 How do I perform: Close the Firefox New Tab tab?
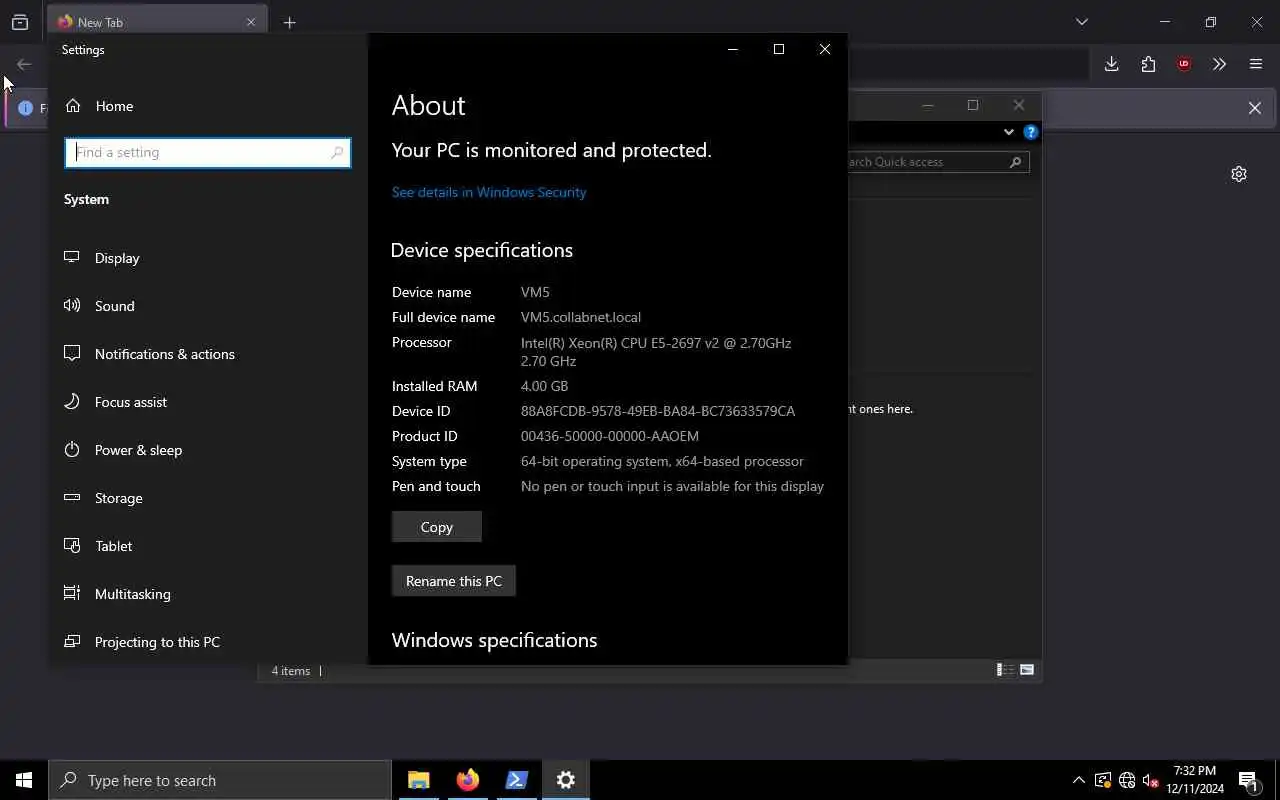click(251, 22)
